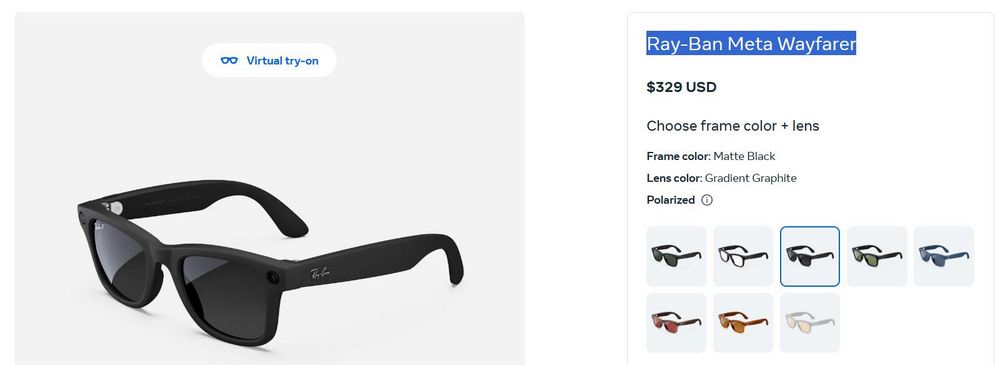Open the Virtual try-on feature
This screenshot has width=1000, height=365.
tap(269, 61)
